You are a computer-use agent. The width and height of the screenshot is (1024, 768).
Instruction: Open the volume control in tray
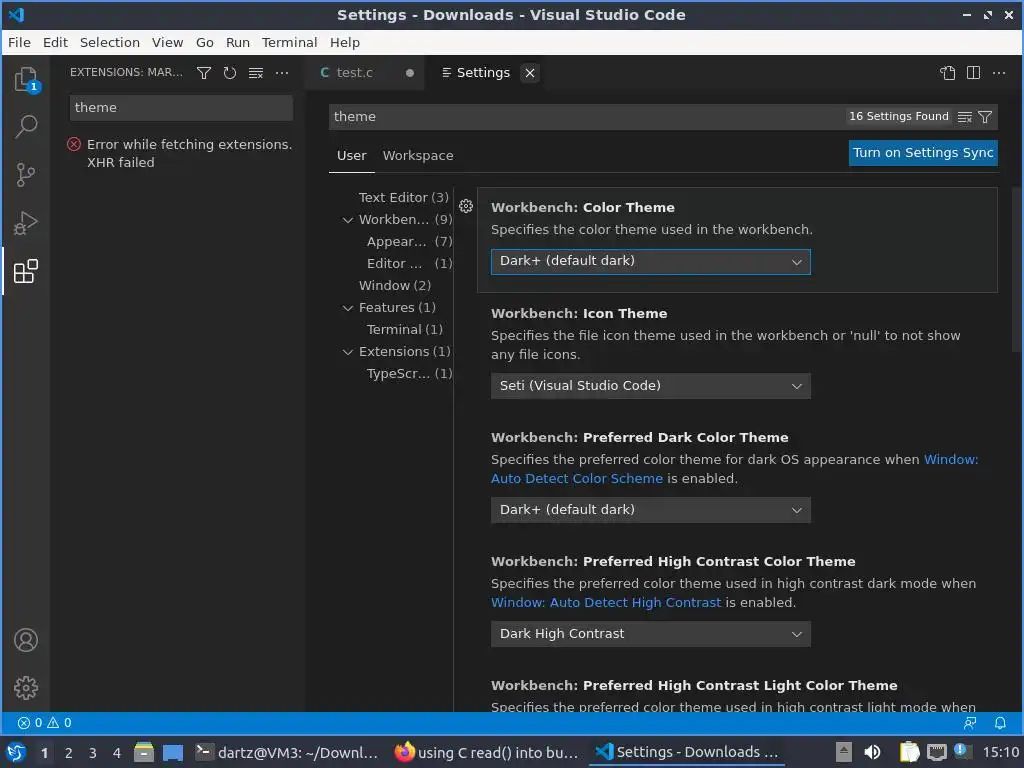872,752
